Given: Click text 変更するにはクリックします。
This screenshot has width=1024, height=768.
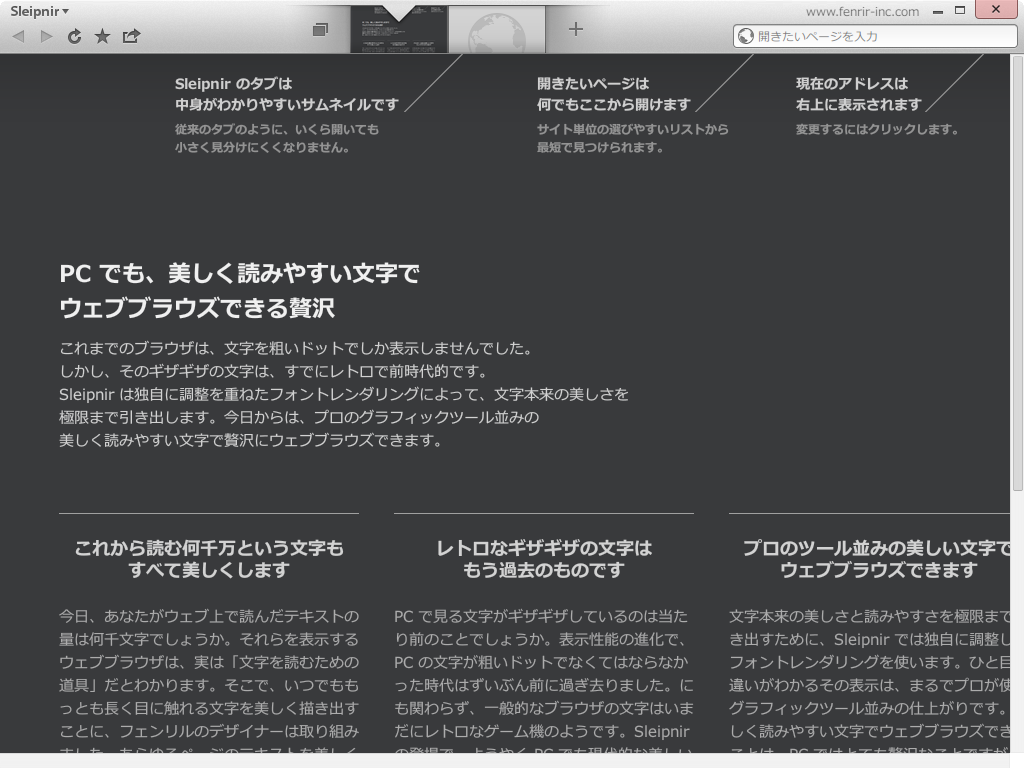Looking at the screenshot, I should (x=877, y=129).
